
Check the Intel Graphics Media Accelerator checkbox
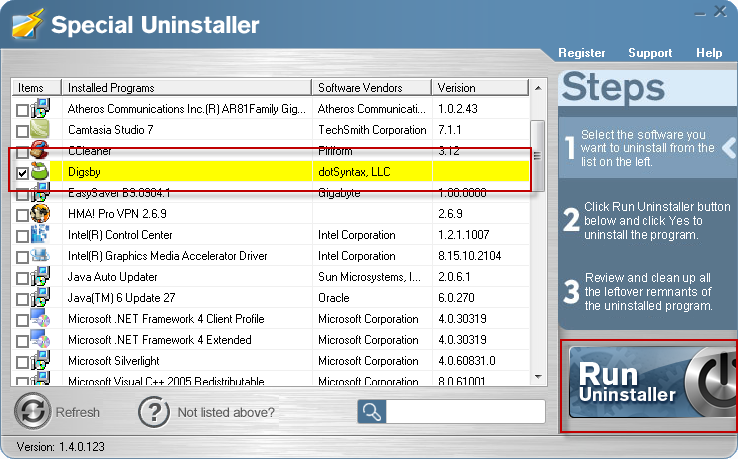(x=22, y=257)
